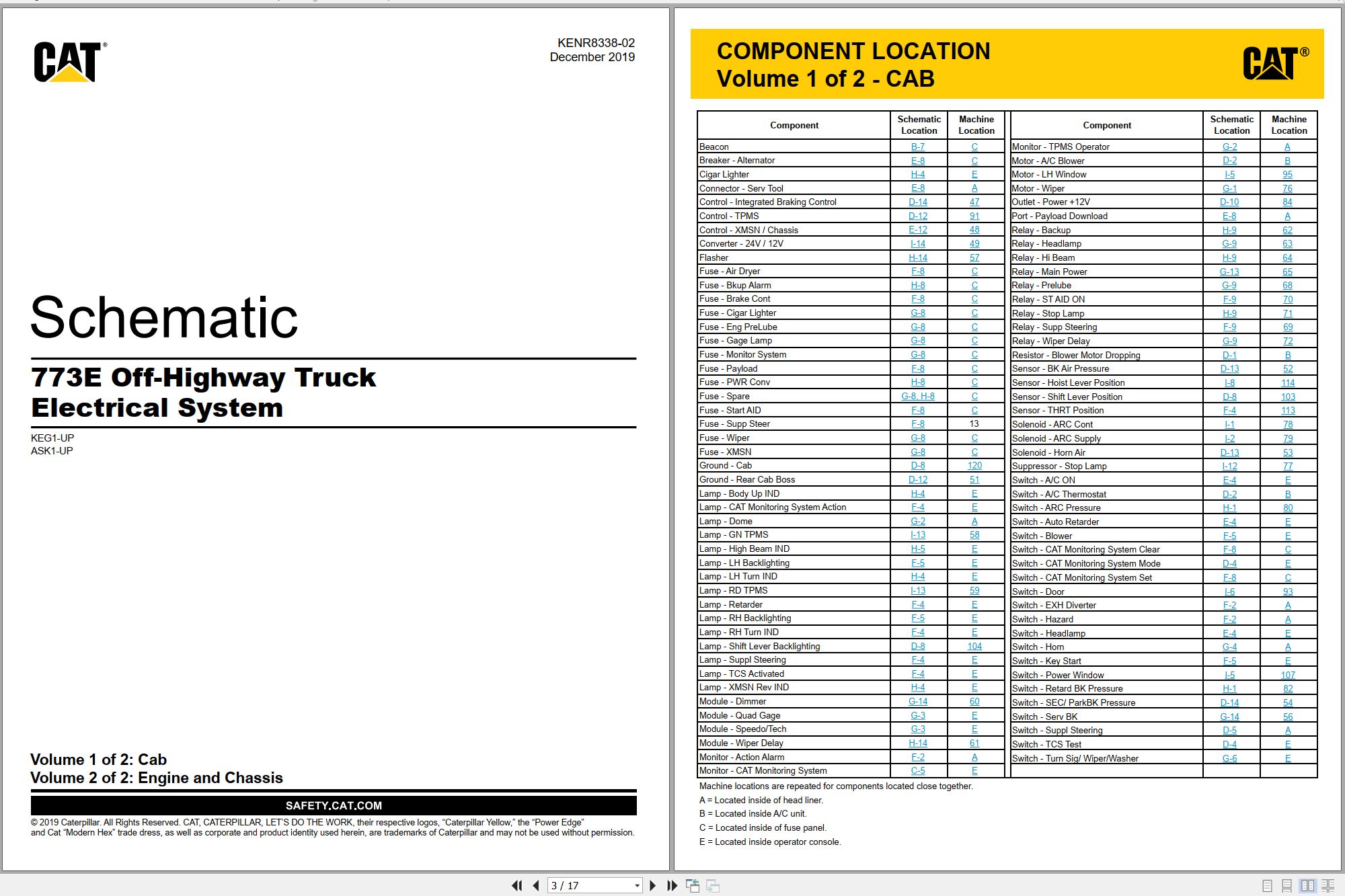
Task: Click the 'Module - Quad Gage' component text
Action: [x=740, y=715]
